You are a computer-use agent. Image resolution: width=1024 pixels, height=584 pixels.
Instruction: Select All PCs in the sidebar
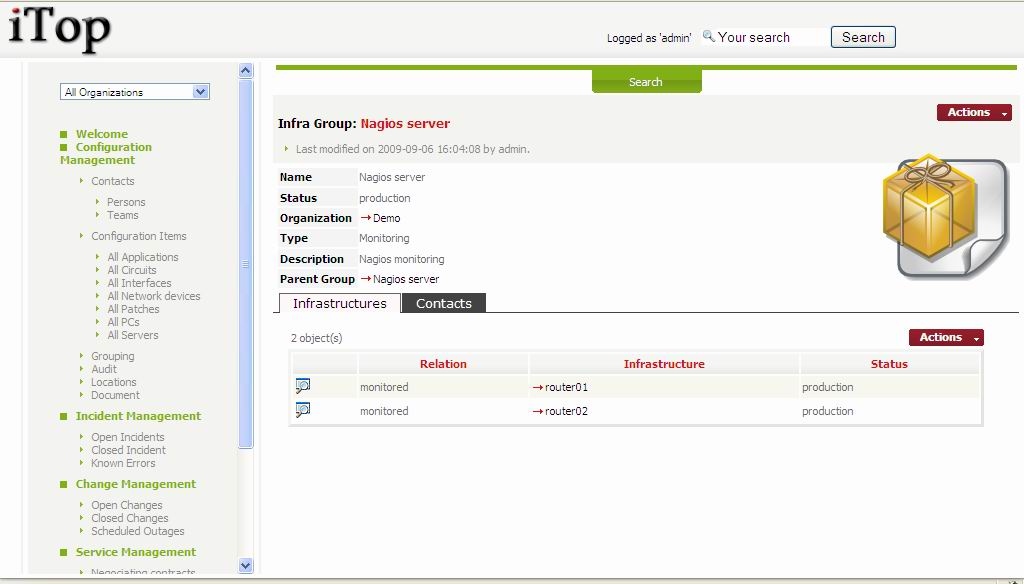coord(123,322)
